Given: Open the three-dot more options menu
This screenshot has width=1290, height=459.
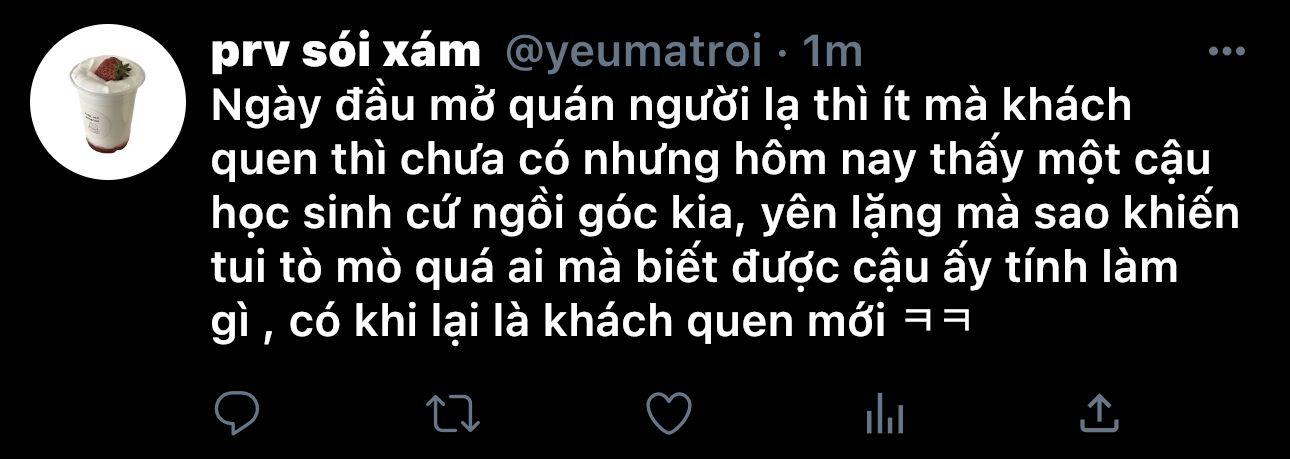Looking at the screenshot, I should (x=1226, y=50).
